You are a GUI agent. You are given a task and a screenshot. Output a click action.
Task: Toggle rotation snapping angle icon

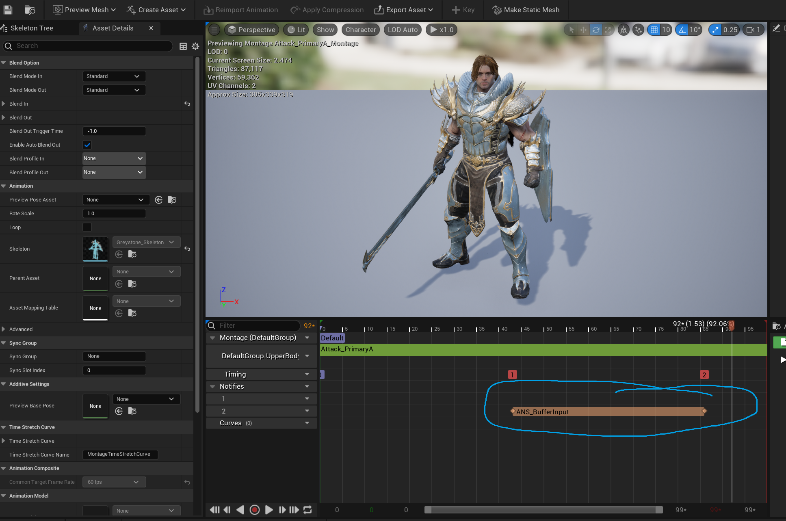coord(682,30)
